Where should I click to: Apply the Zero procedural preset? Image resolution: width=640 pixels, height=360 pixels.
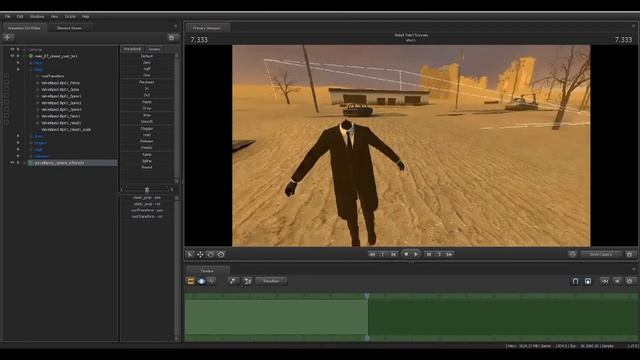tap(147, 62)
